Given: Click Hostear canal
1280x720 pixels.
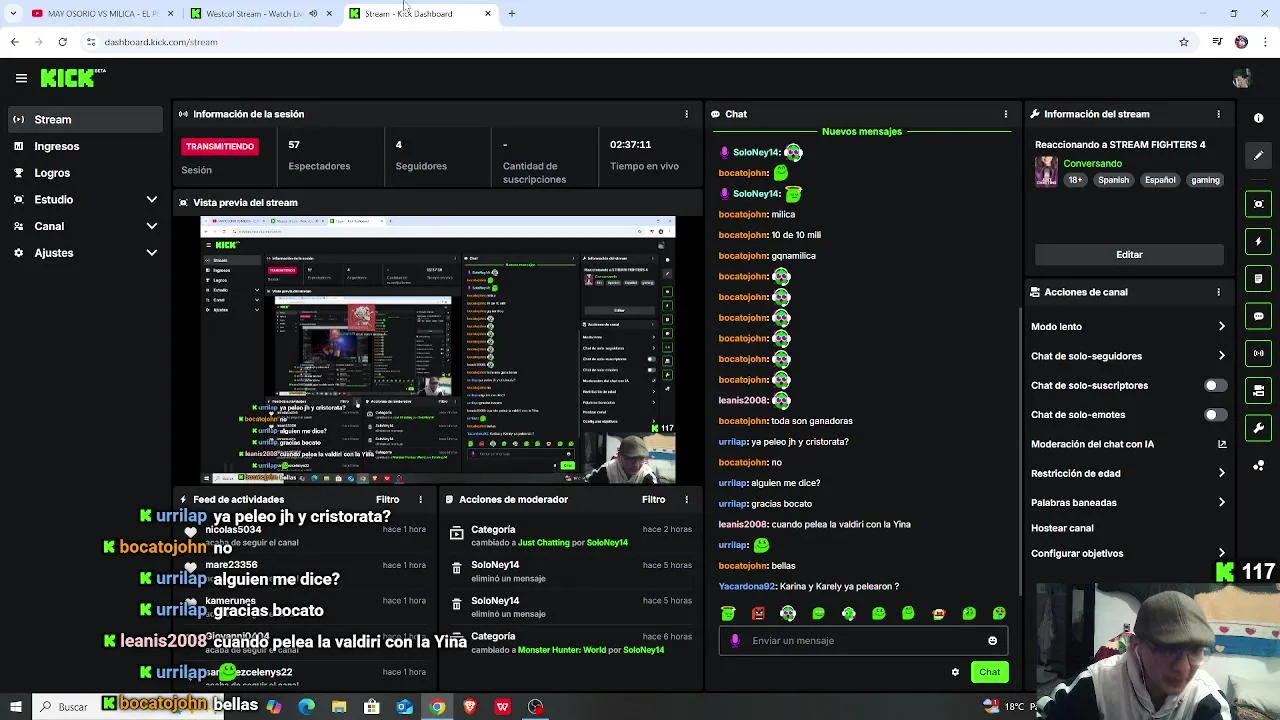Looking at the screenshot, I should pos(1062,528).
